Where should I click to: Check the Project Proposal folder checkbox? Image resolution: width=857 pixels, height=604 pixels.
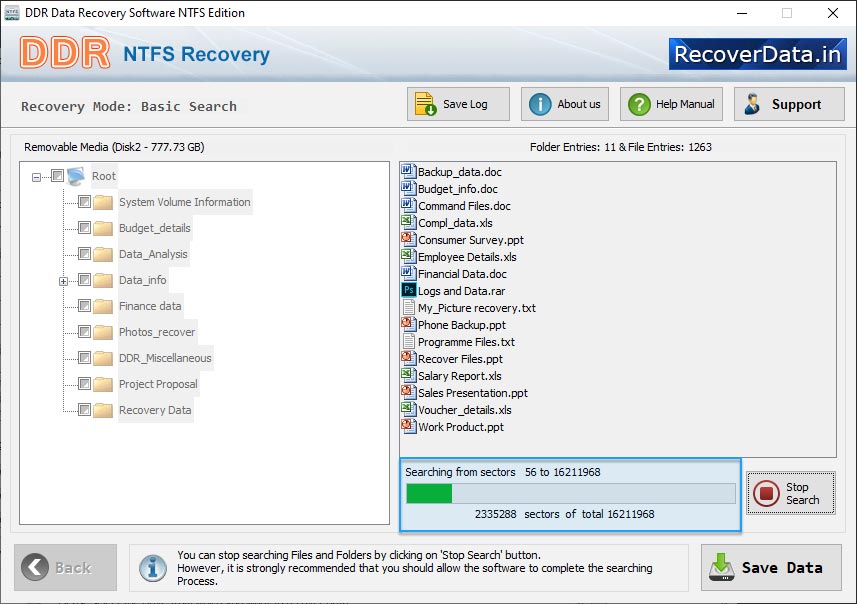[84, 383]
